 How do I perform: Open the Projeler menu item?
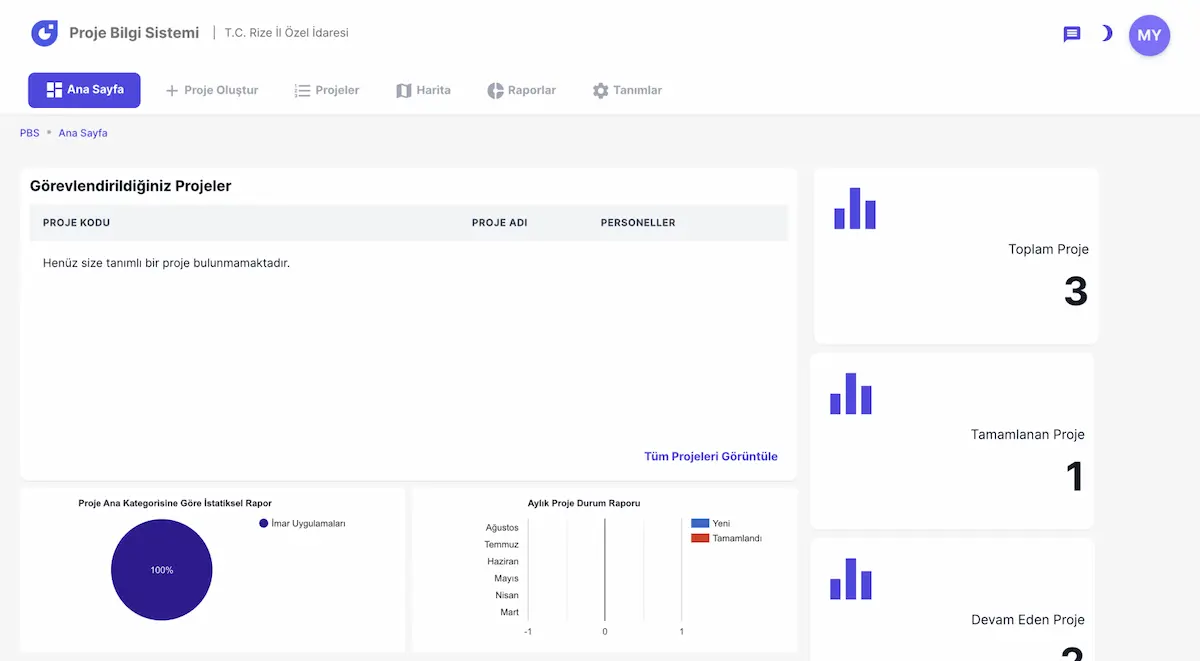point(326,90)
